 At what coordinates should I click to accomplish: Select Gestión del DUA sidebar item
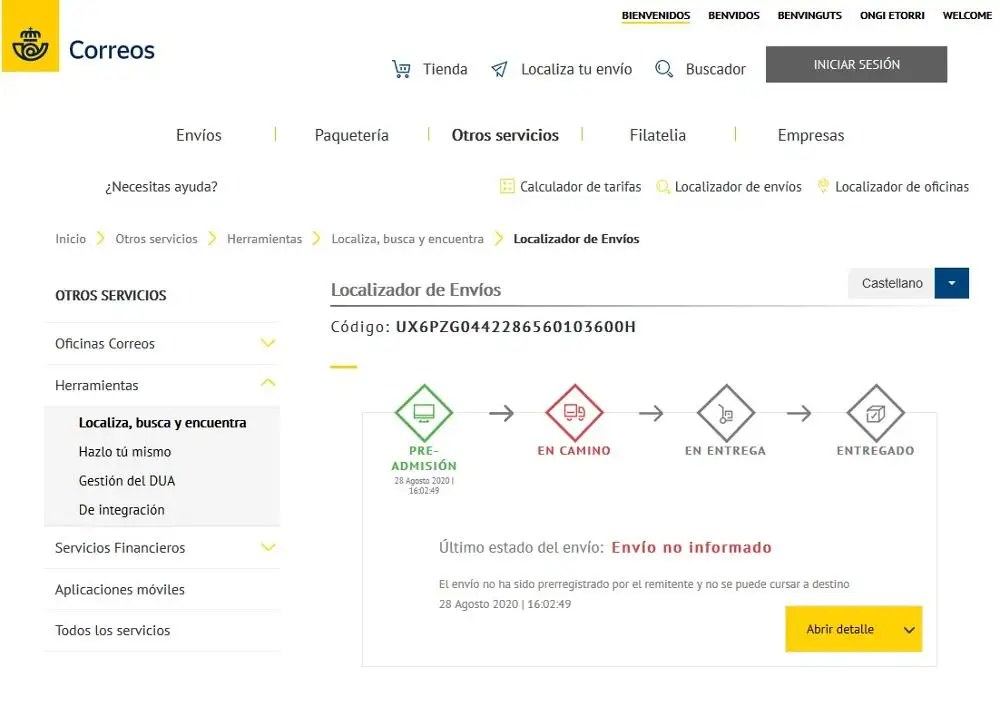[127, 480]
